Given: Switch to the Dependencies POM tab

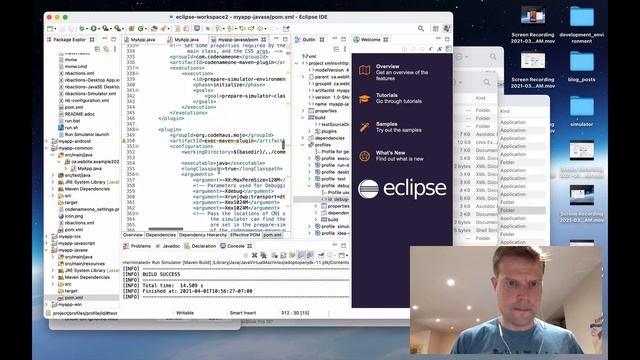Looking at the screenshot, I should (160, 235).
